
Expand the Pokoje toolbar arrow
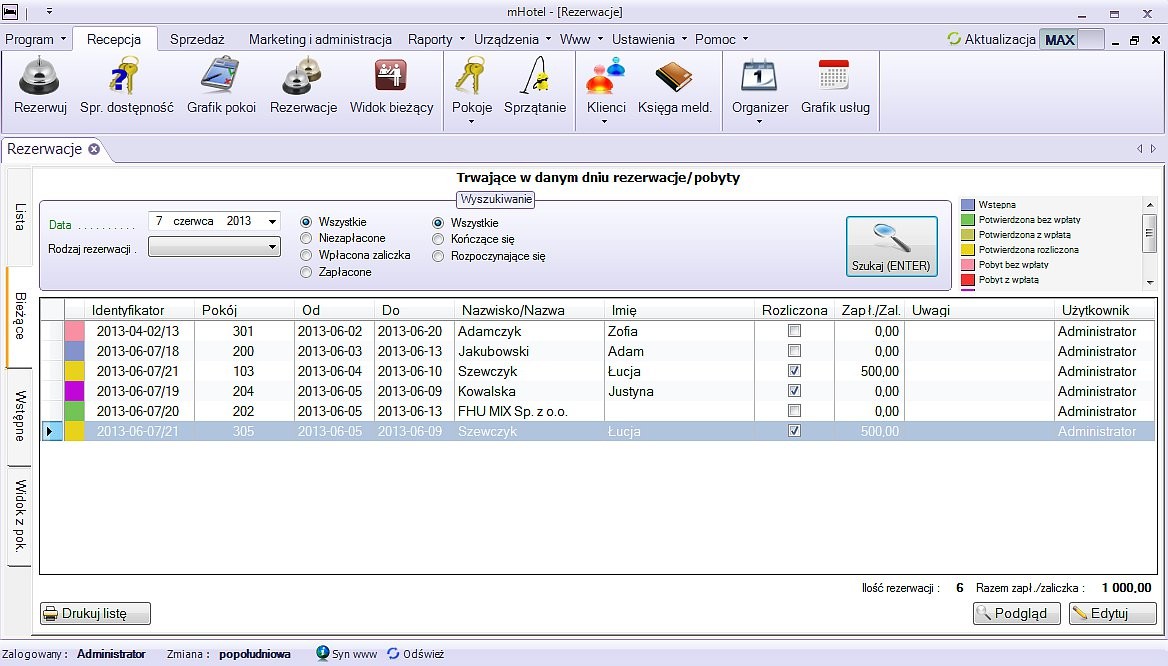(472, 122)
